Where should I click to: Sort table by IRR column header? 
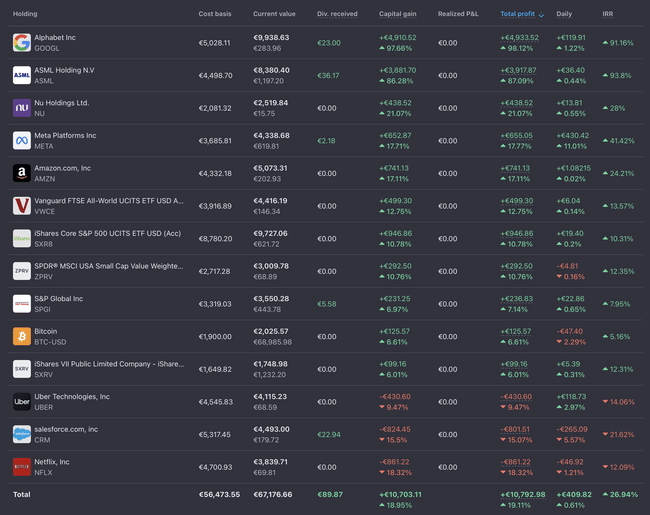[608, 15]
